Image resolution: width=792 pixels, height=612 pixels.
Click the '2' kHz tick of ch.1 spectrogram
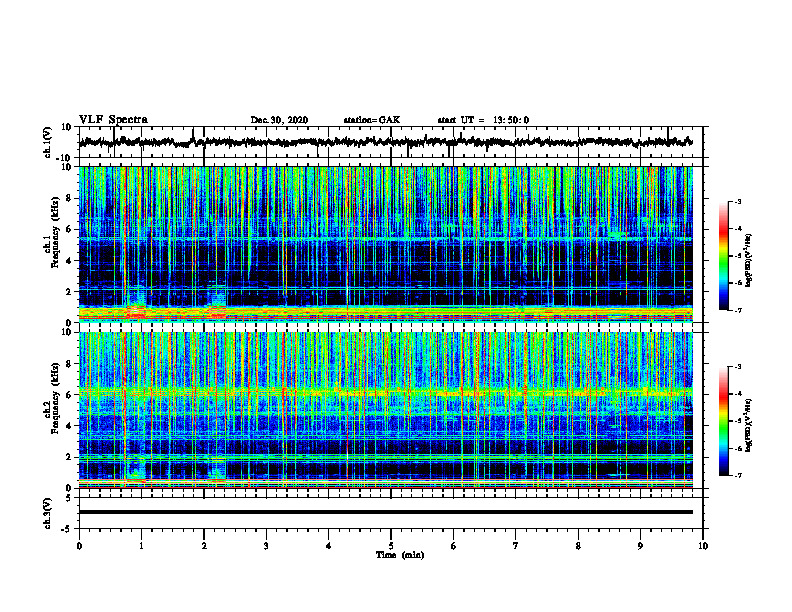(x=71, y=292)
